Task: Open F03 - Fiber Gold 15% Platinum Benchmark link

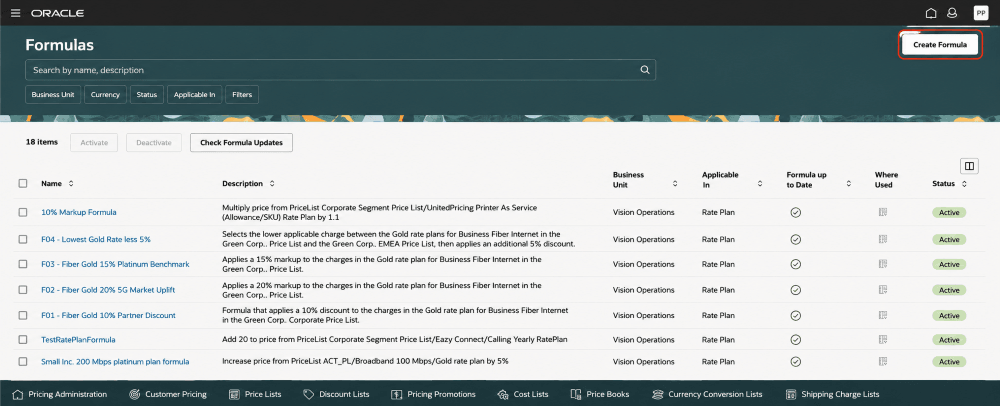Action: tap(115, 264)
